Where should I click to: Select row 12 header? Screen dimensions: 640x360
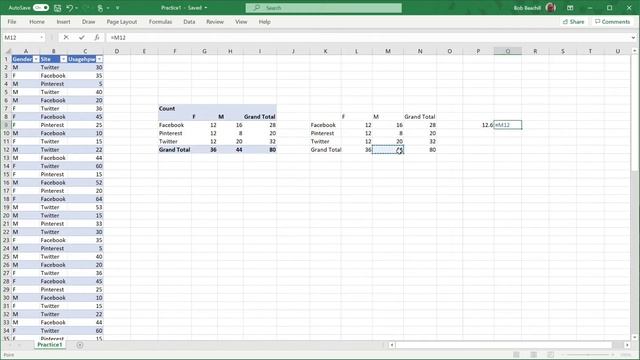point(6,149)
